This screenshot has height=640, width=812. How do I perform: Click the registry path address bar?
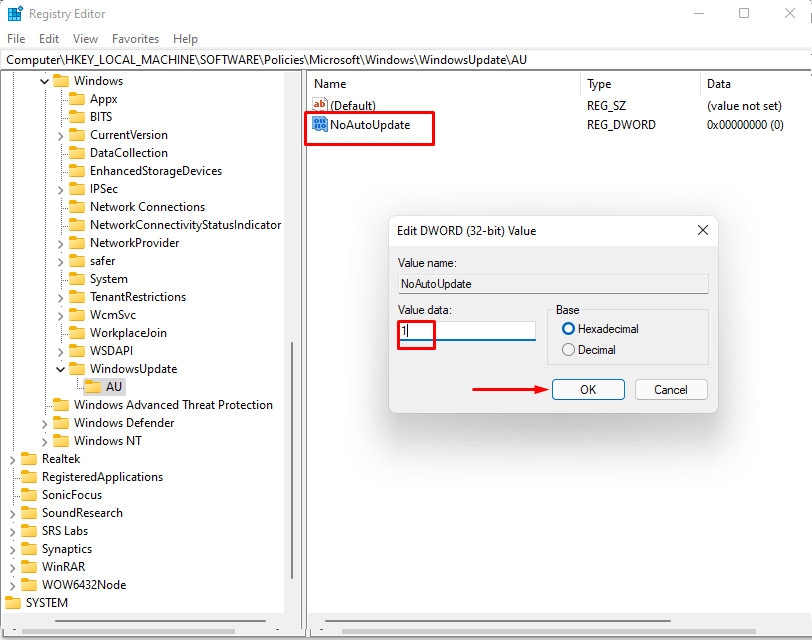[406, 60]
